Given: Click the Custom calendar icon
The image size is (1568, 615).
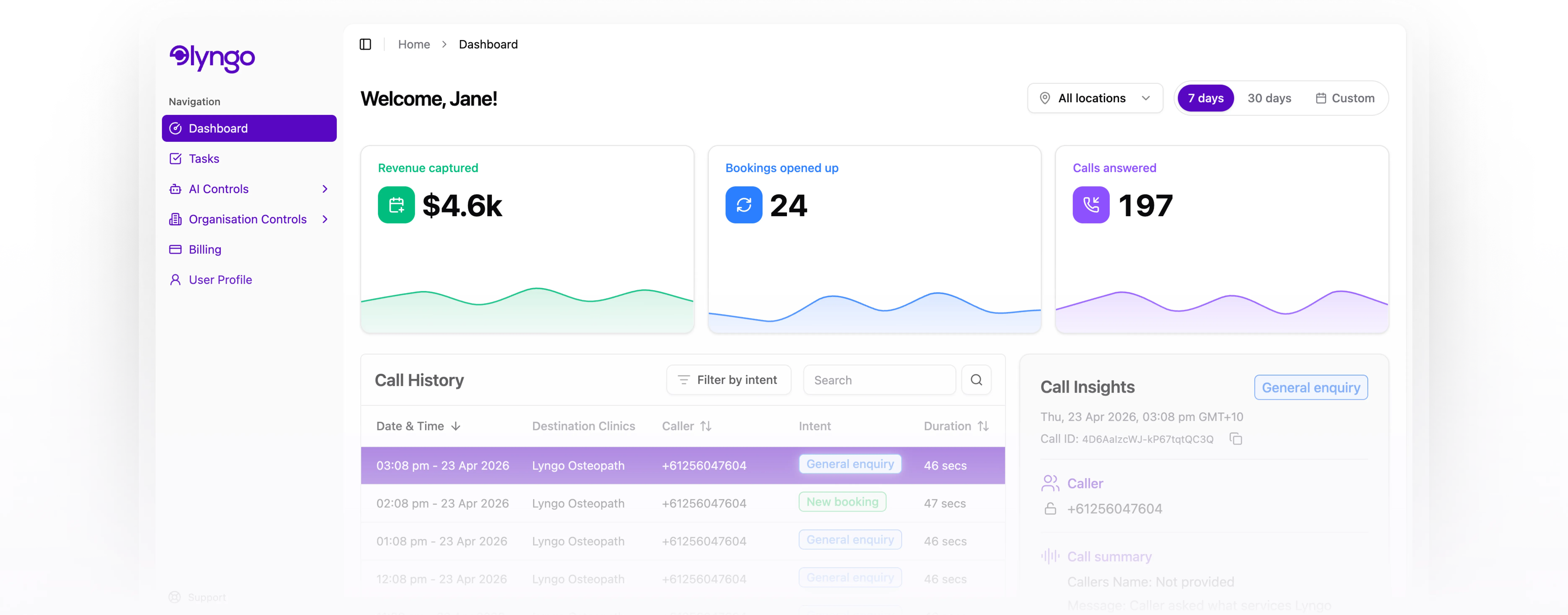Looking at the screenshot, I should tap(1321, 98).
